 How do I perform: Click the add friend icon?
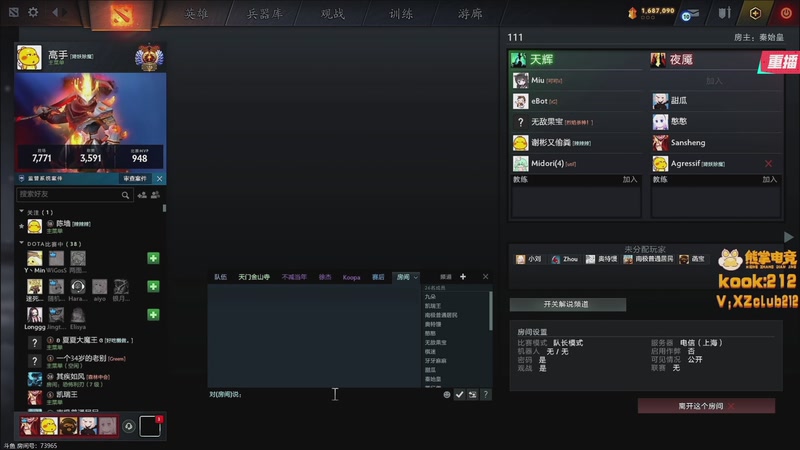pos(142,195)
